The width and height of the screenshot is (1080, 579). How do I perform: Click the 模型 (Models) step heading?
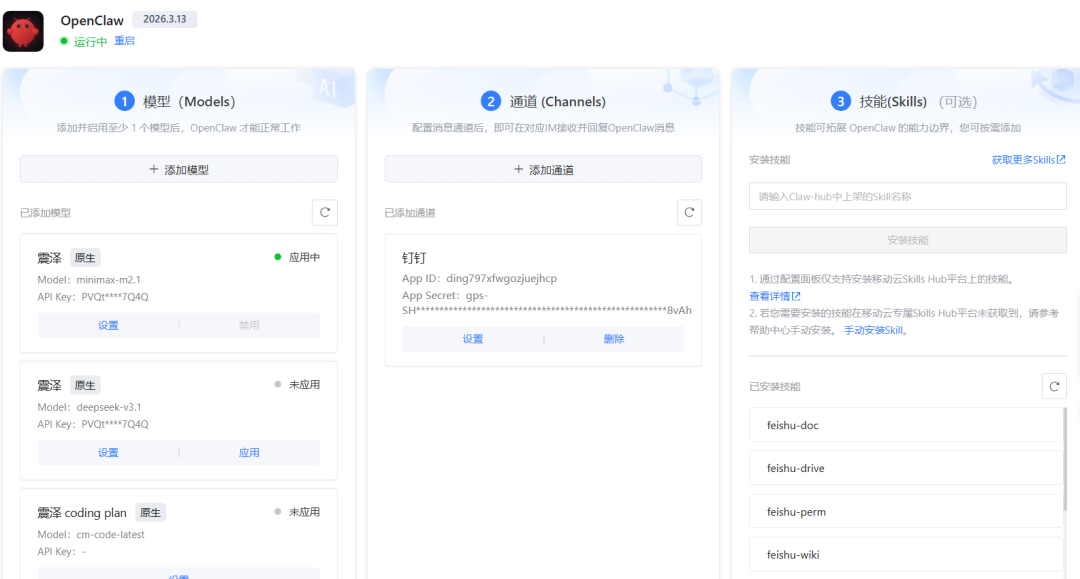click(189, 102)
